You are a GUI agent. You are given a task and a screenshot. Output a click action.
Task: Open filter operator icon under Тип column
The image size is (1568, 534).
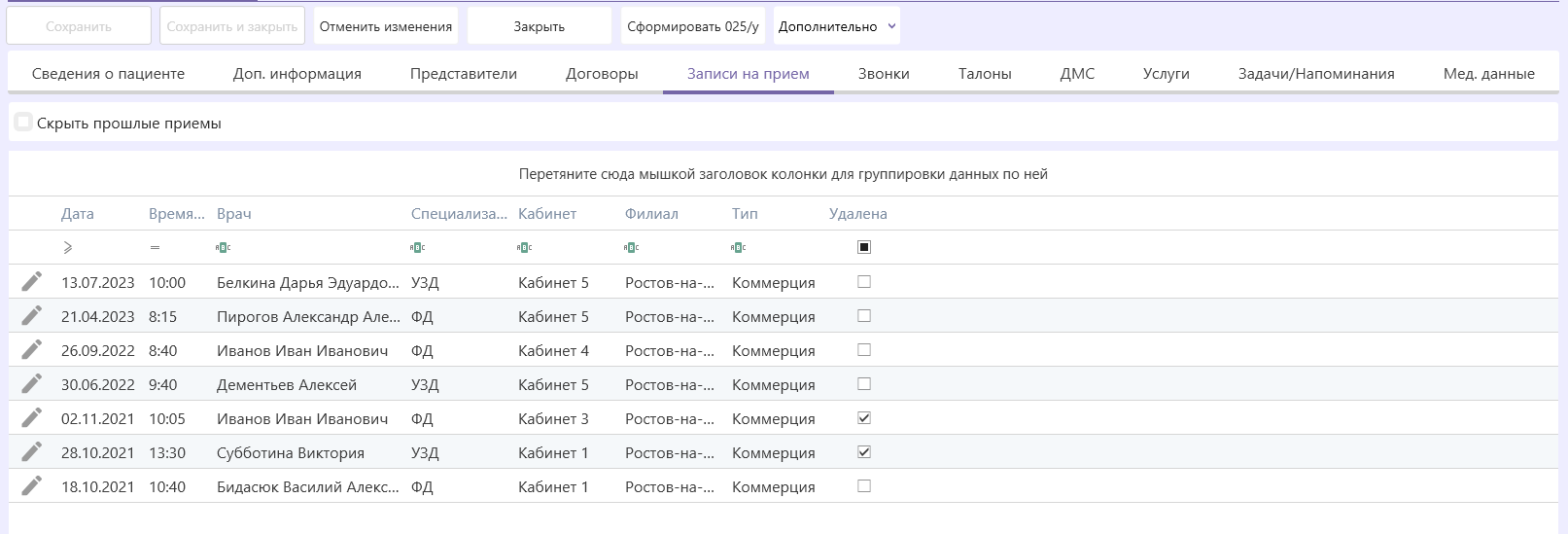[x=739, y=247]
